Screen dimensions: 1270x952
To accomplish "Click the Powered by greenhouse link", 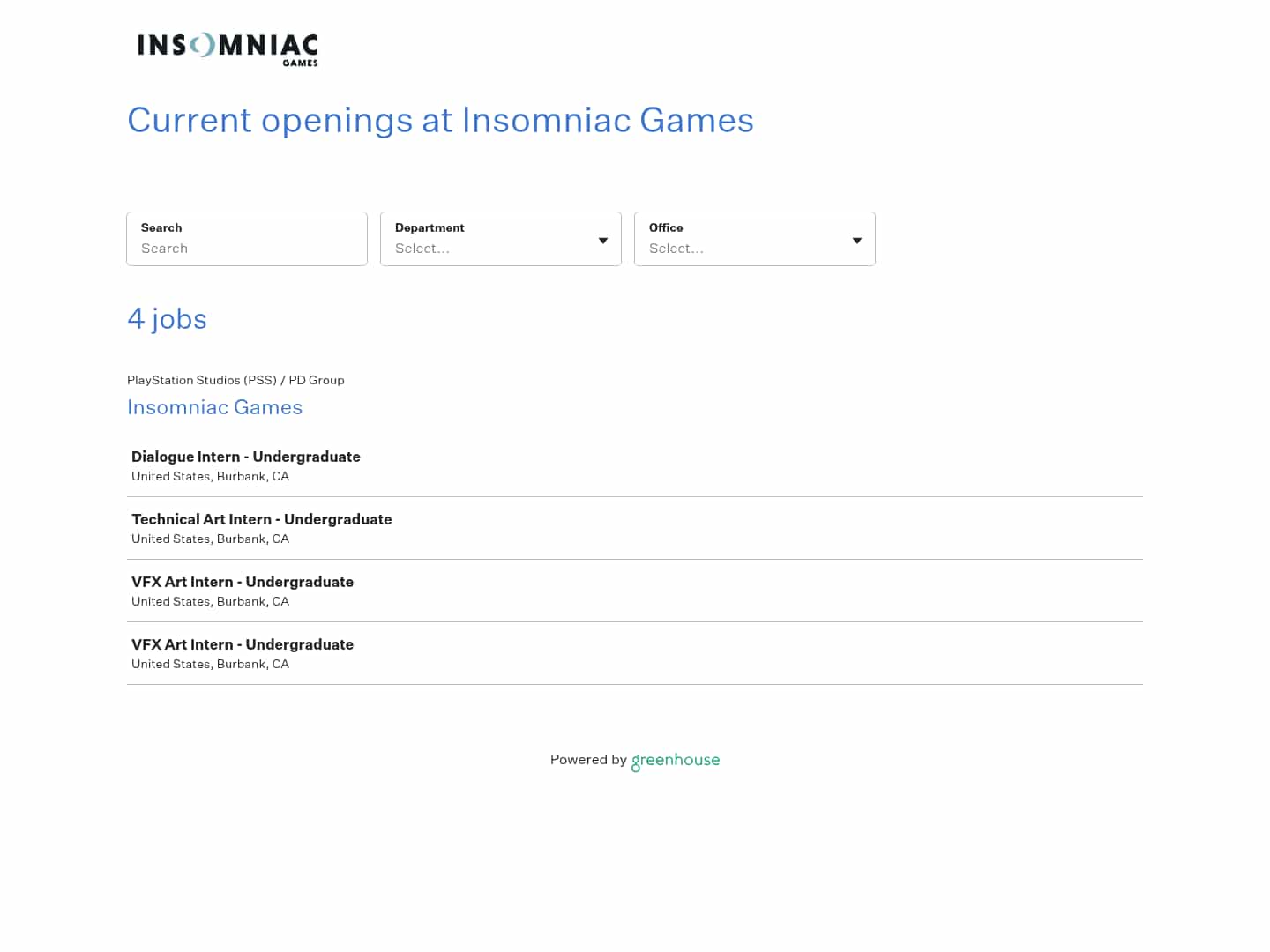I will click(x=635, y=760).
